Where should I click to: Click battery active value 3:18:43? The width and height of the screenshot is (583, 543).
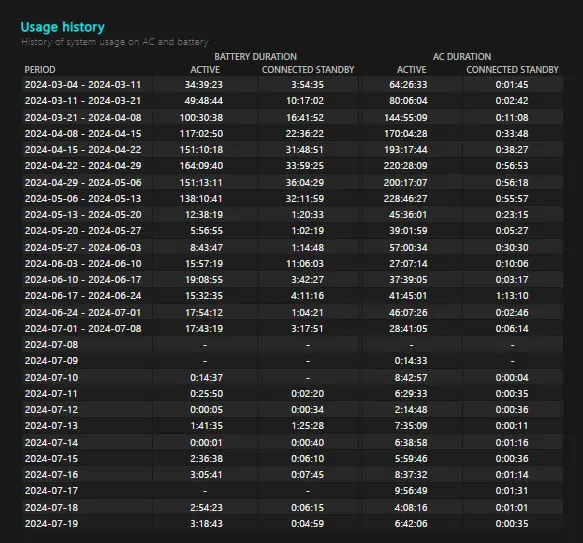tap(206, 524)
